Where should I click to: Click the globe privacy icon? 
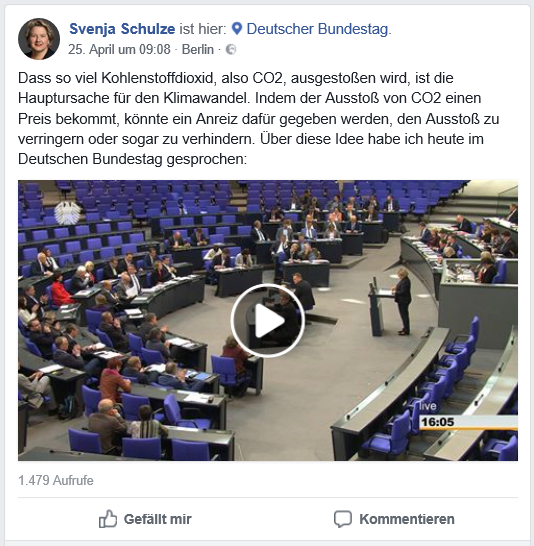231,49
